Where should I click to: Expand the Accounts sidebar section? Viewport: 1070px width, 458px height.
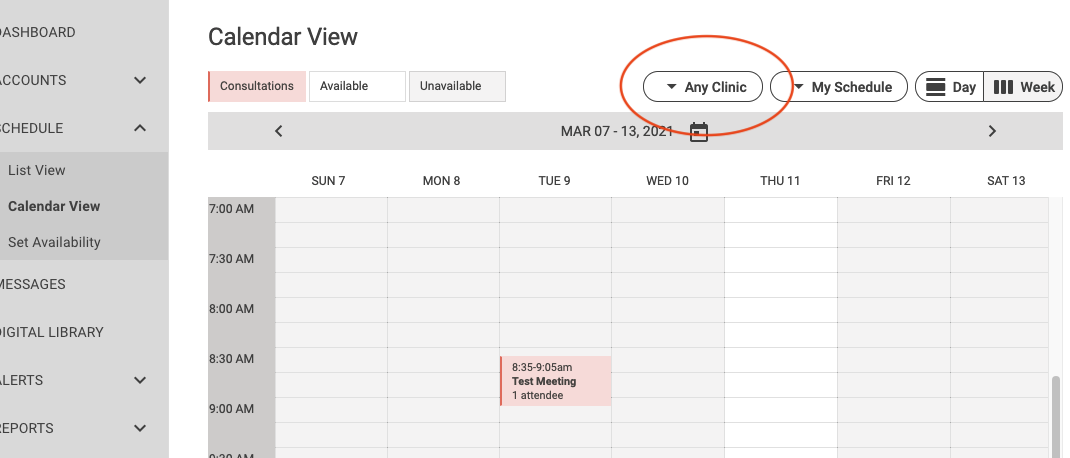pos(140,80)
